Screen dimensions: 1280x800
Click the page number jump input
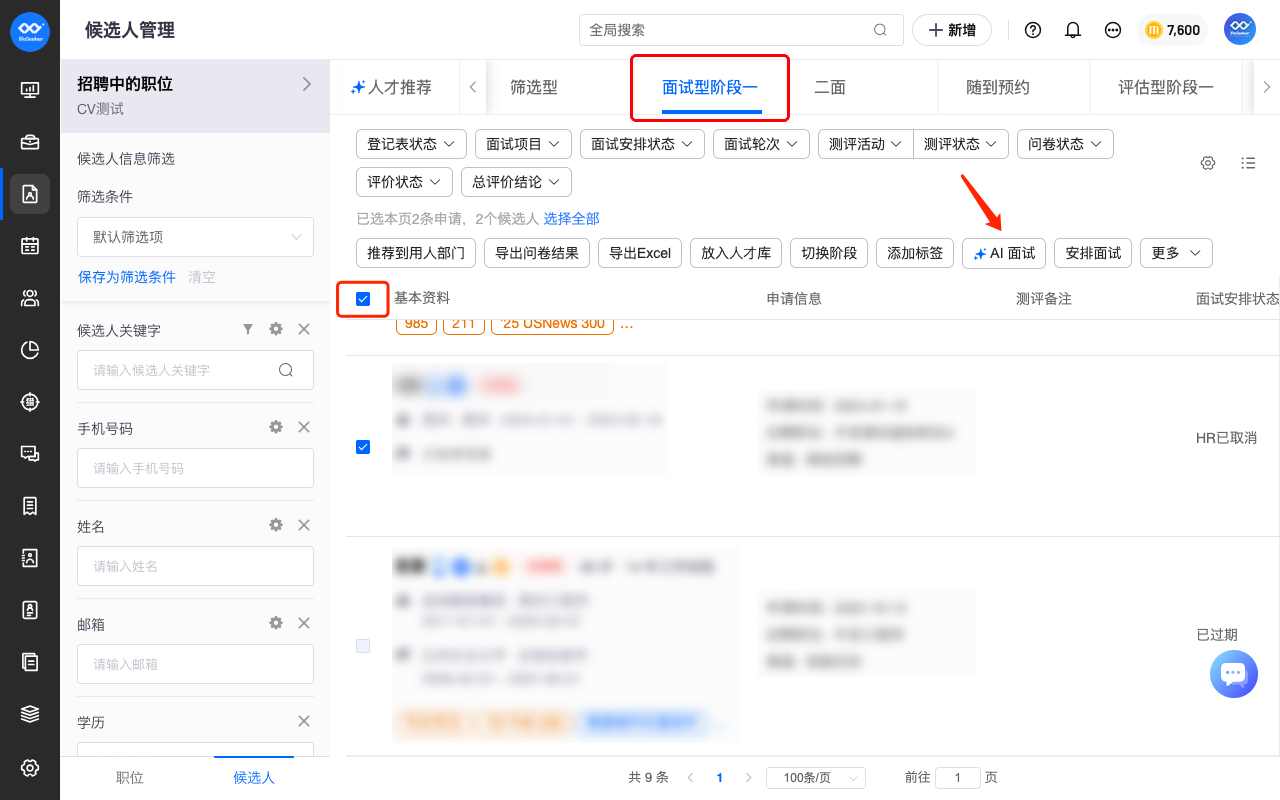pos(959,778)
